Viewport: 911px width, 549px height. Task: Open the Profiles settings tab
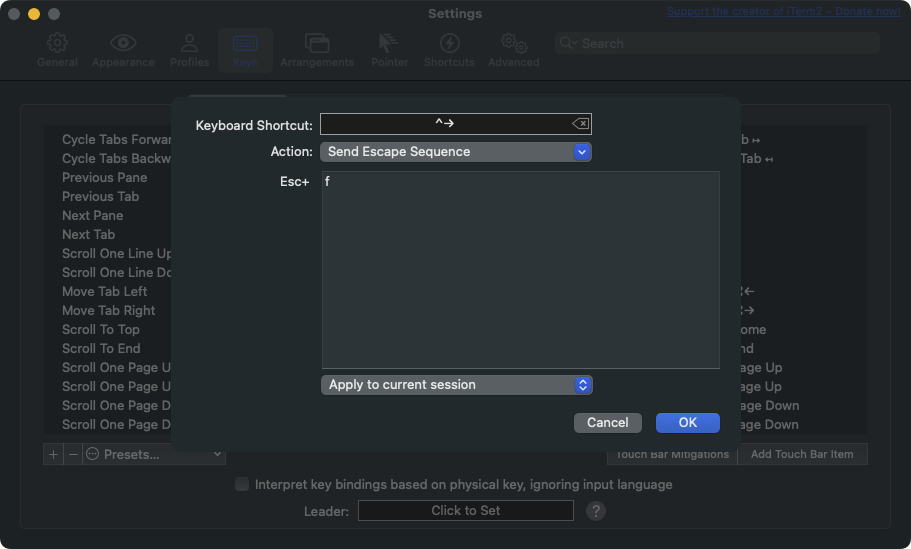[x=189, y=51]
